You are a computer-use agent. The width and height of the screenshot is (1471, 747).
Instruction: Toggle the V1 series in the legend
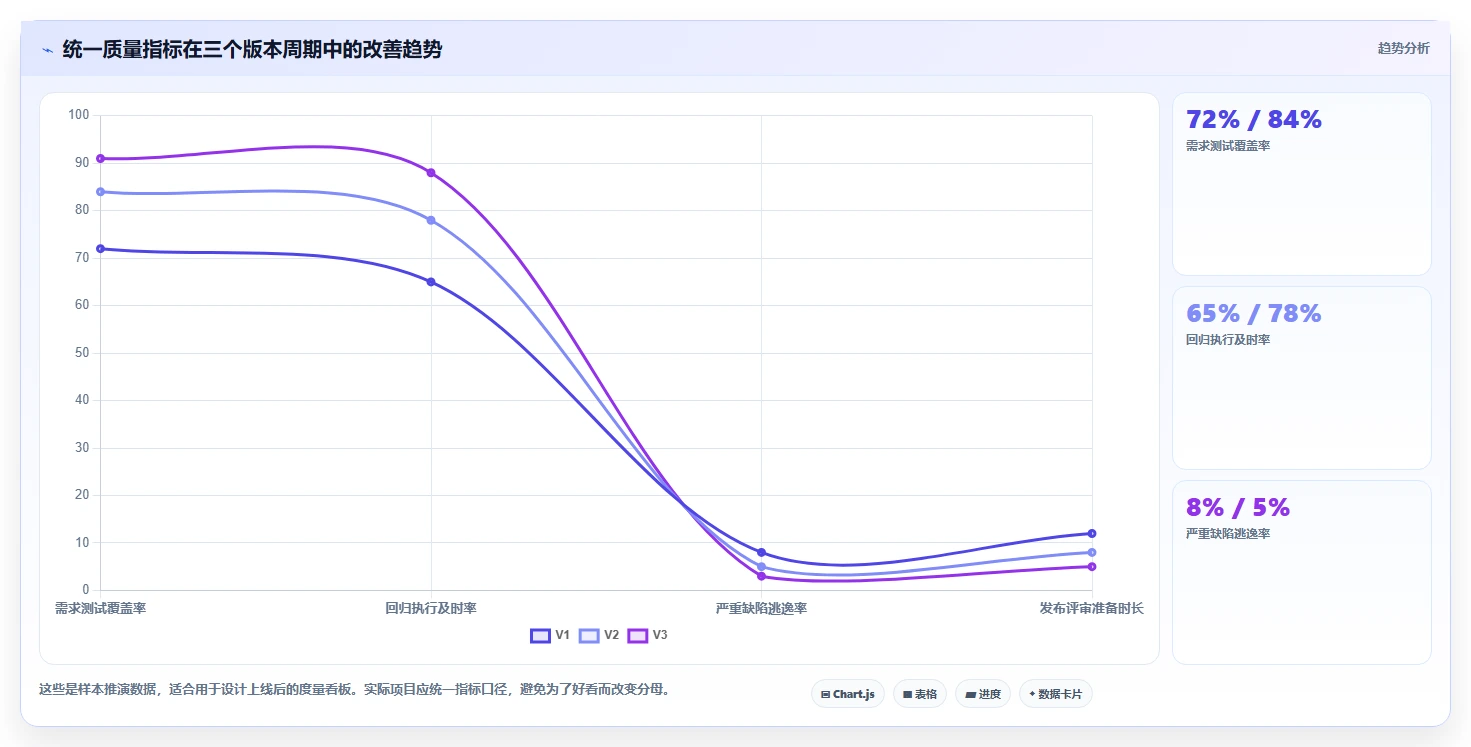(550, 635)
